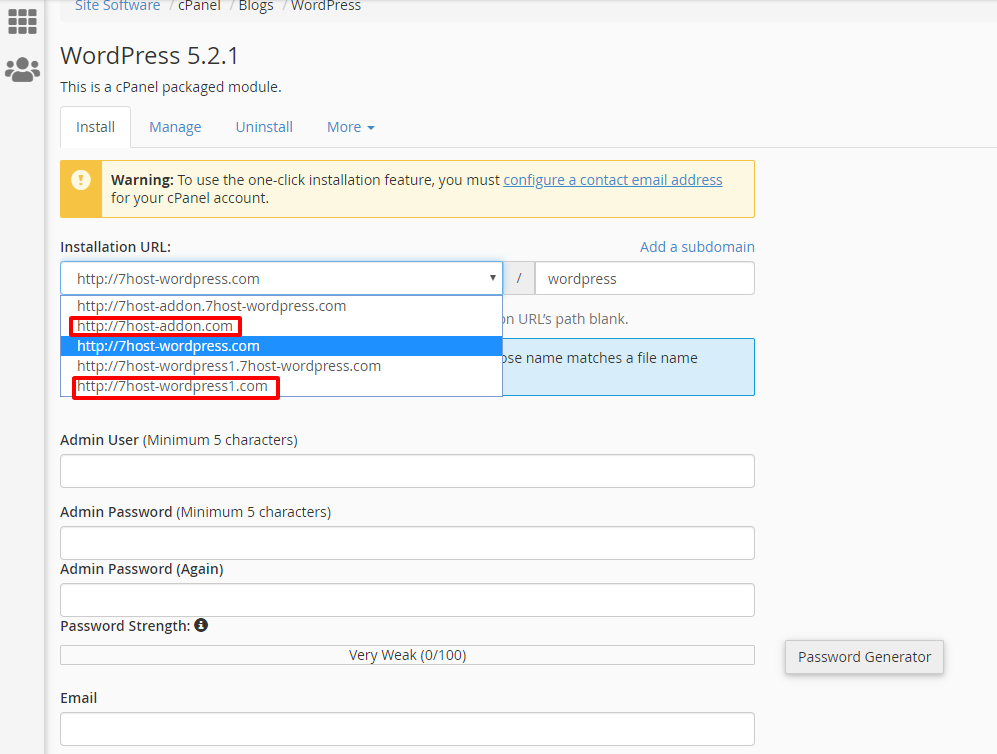This screenshot has height=754, width=997.
Task: Open the Installation URL domain dropdown
Action: [x=282, y=278]
